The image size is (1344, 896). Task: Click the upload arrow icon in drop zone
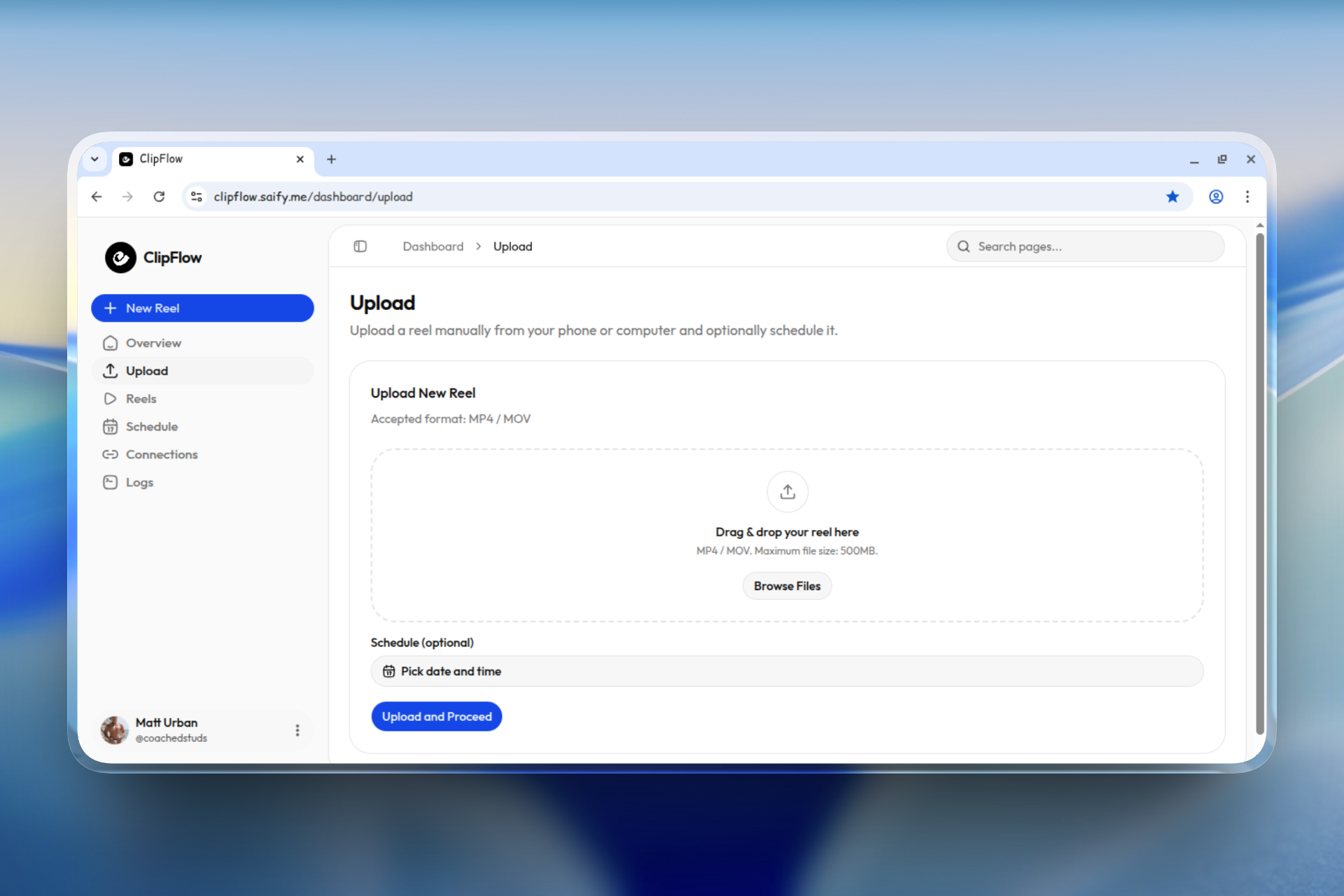[787, 491]
